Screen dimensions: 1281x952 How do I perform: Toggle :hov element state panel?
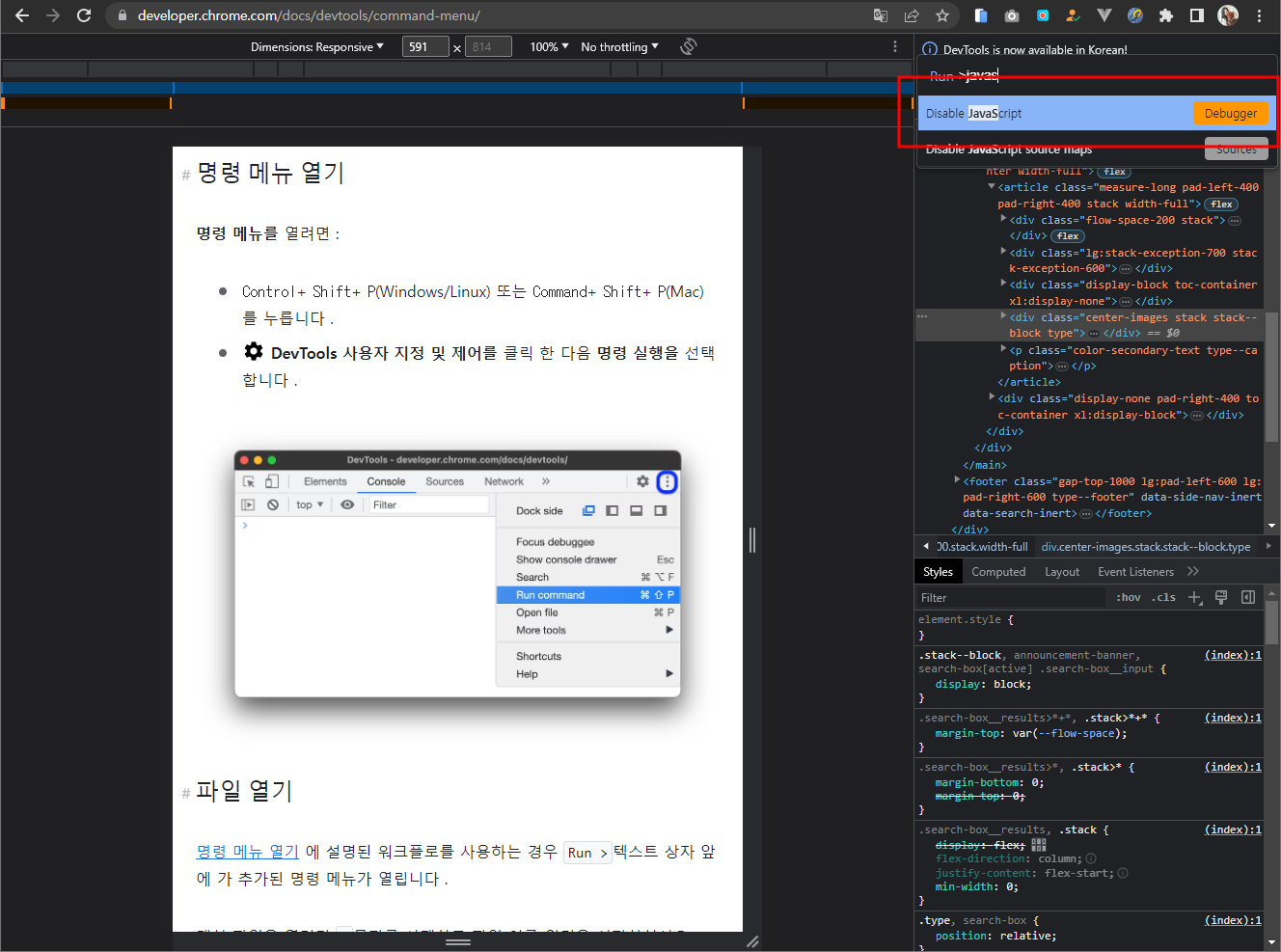click(1129, 597)
